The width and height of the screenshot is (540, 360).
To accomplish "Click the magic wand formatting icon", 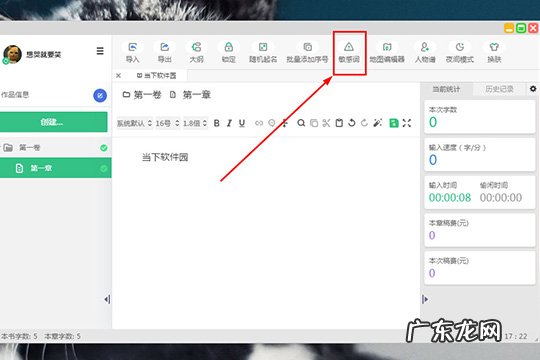I will click(x=377, y=123).
